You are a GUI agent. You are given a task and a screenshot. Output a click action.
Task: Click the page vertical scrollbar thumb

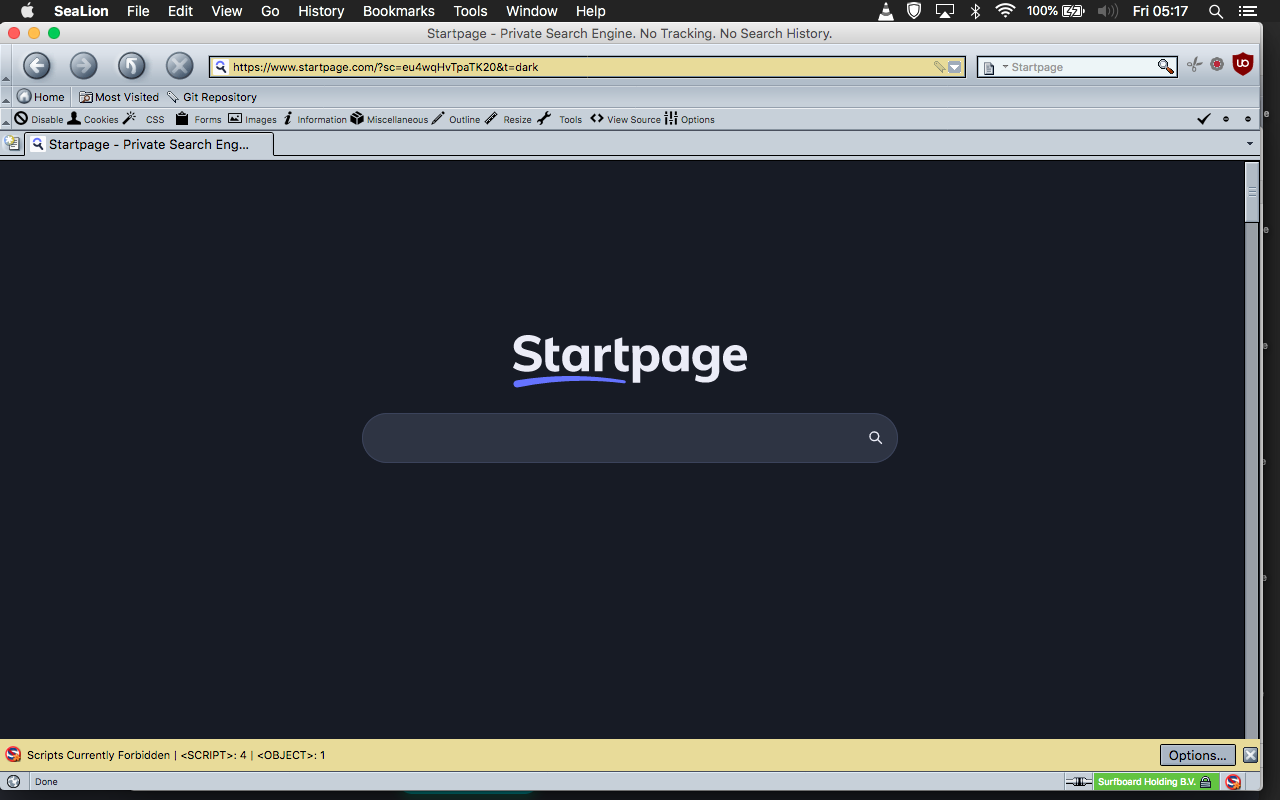(x=1252, y=192)
